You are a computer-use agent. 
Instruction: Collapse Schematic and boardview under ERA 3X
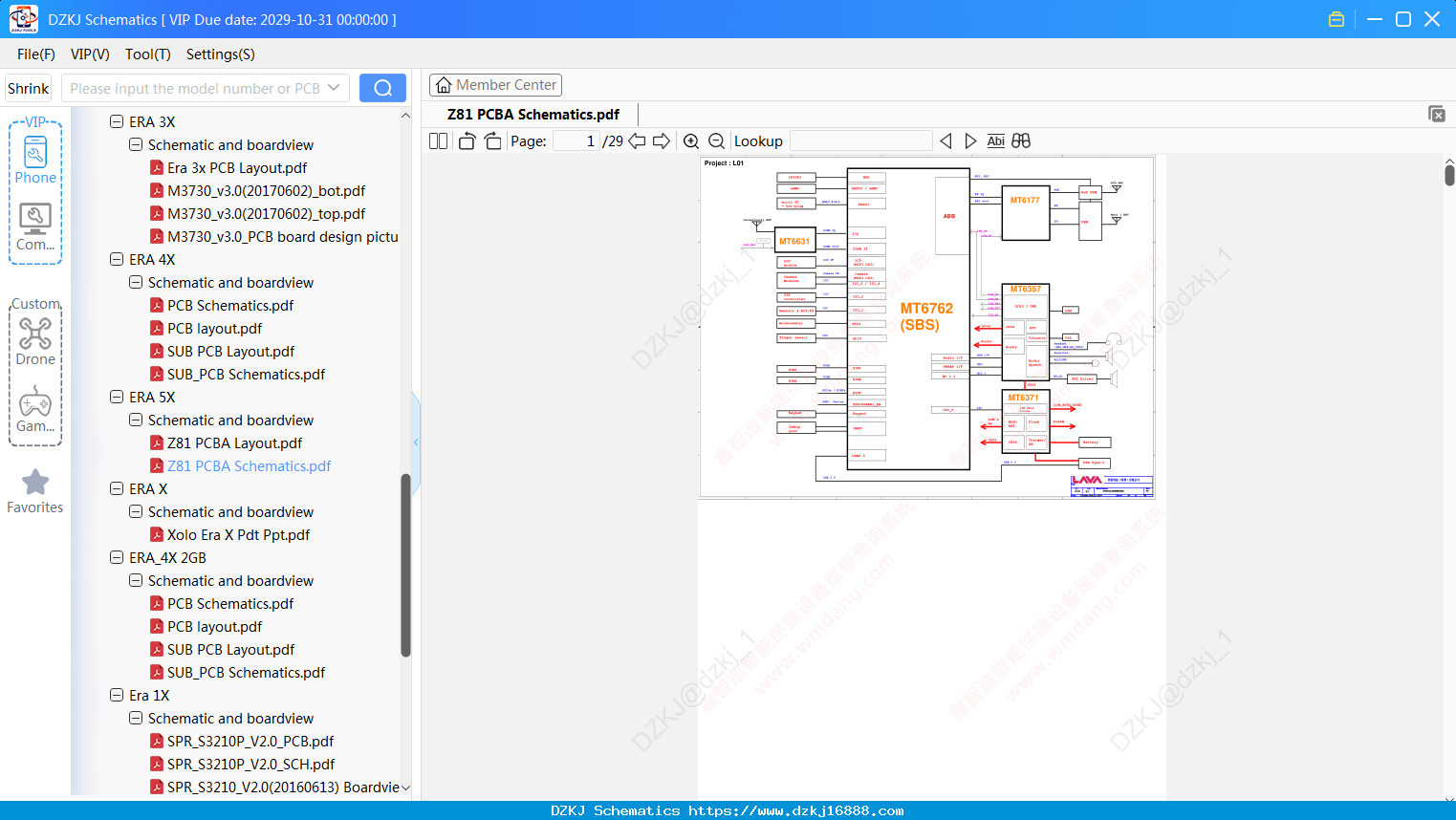click(136, 144)
